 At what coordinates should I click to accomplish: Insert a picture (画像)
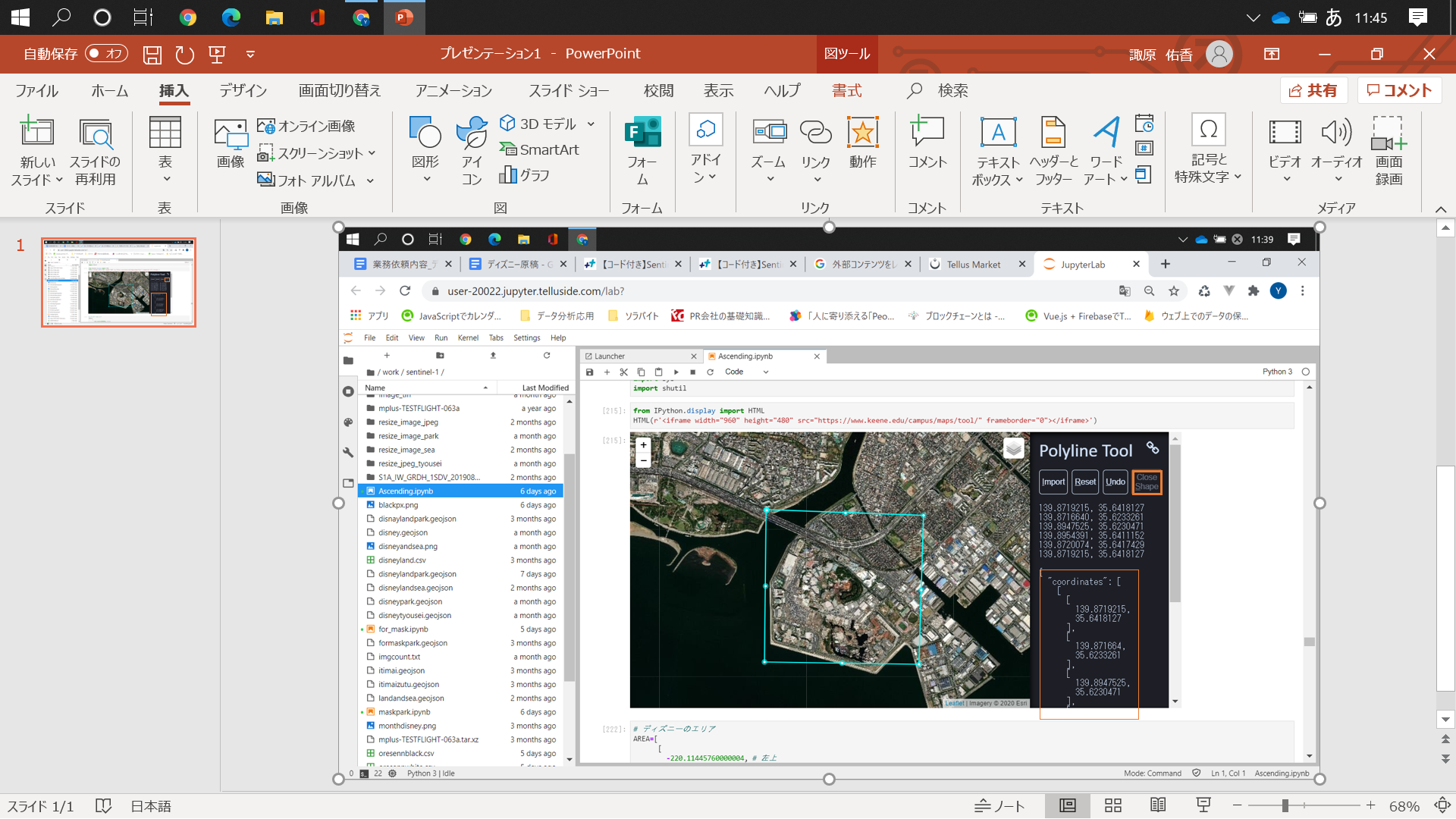pyautogui.click(x=231, y=144)
